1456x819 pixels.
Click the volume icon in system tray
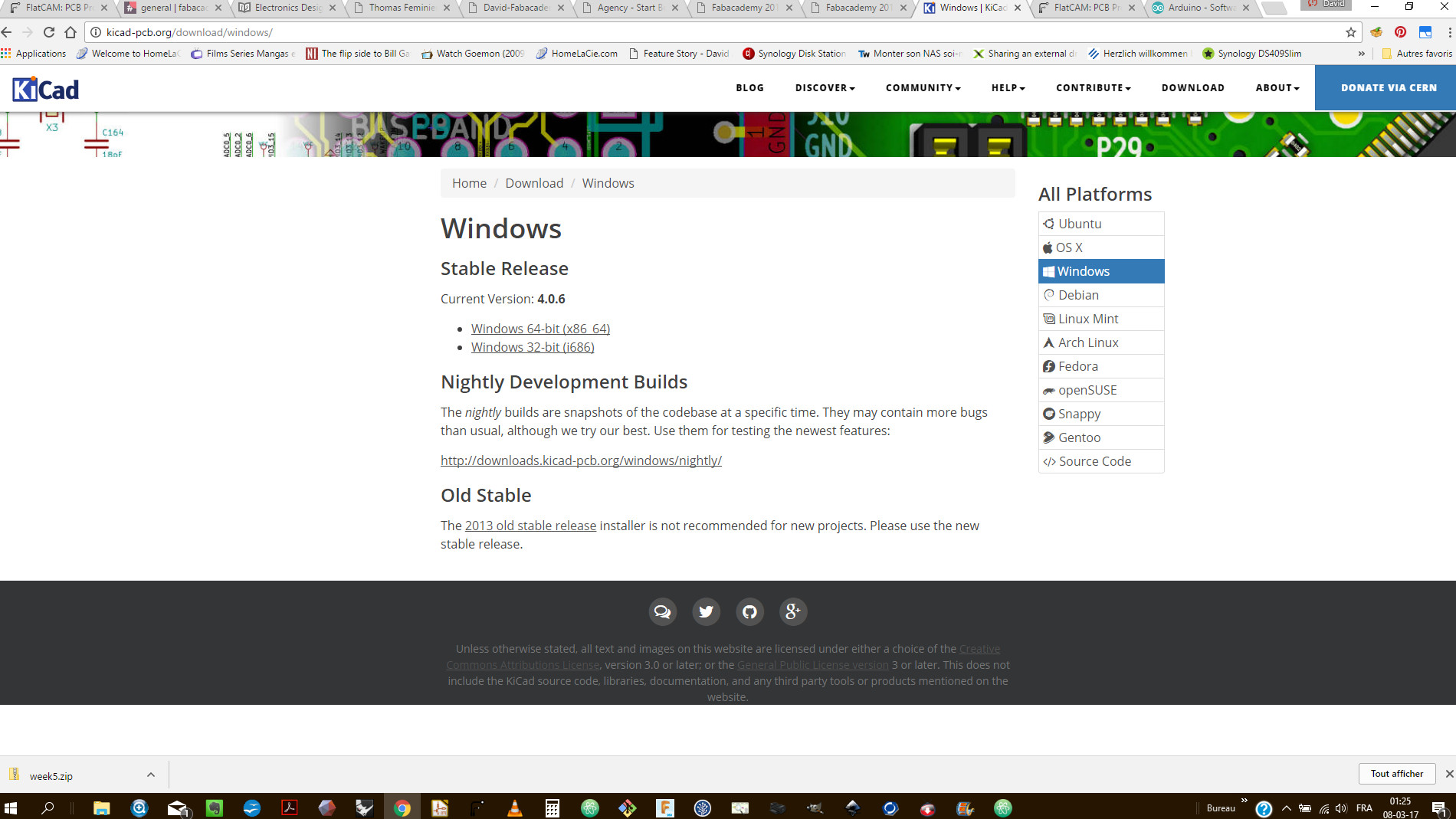pyautogui.click(x=1341, y=808)
